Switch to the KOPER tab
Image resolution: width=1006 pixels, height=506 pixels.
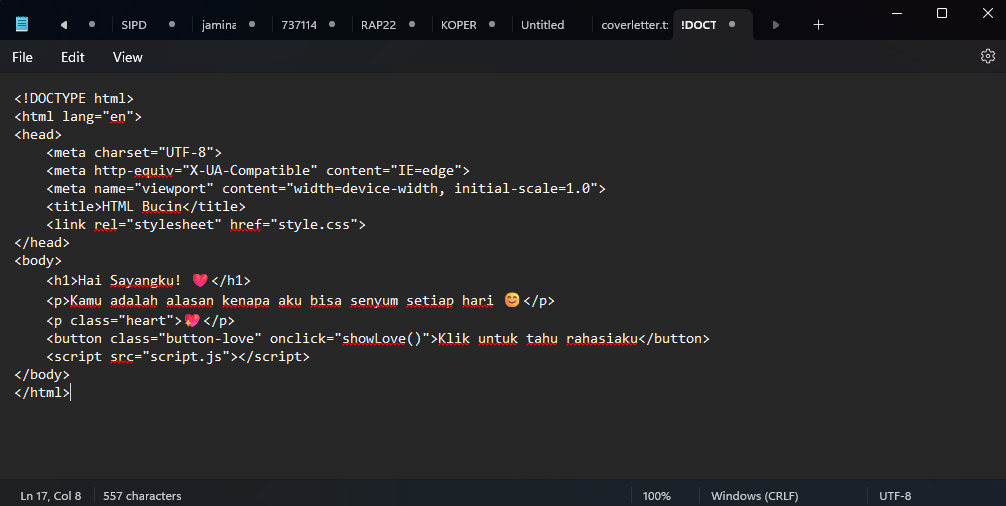coord(459,25)
